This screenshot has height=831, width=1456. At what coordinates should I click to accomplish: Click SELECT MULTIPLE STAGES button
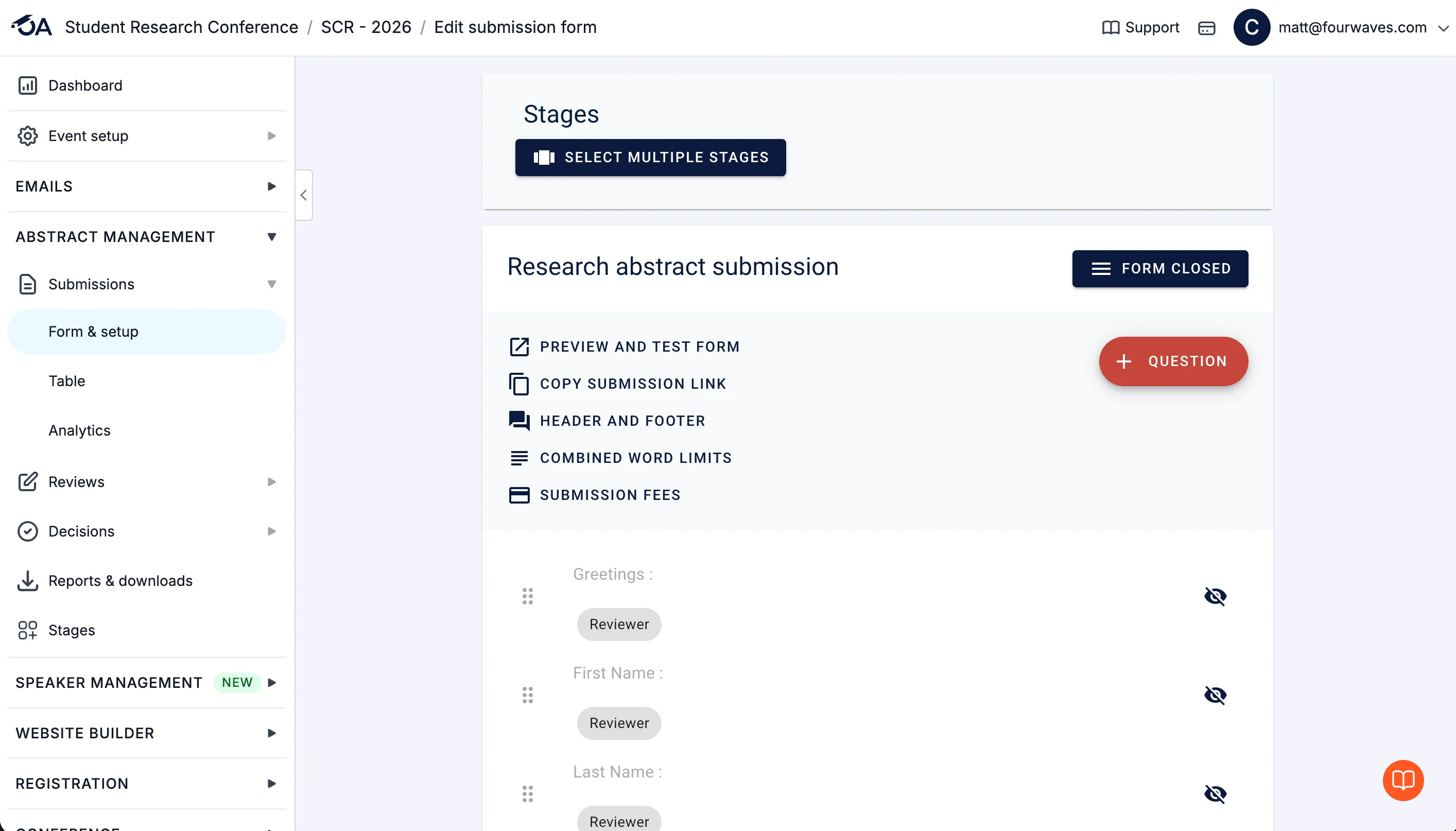650,158
